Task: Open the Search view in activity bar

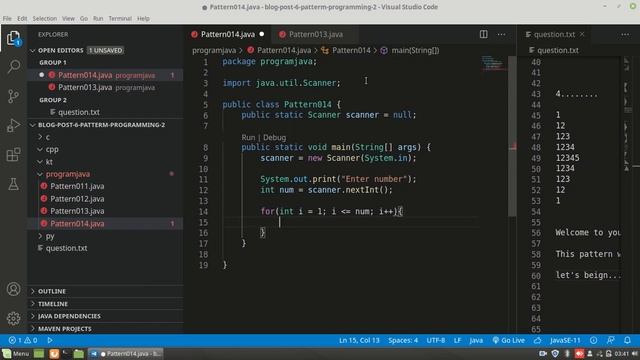Action: pyautogui.click(x=13, y=66)
